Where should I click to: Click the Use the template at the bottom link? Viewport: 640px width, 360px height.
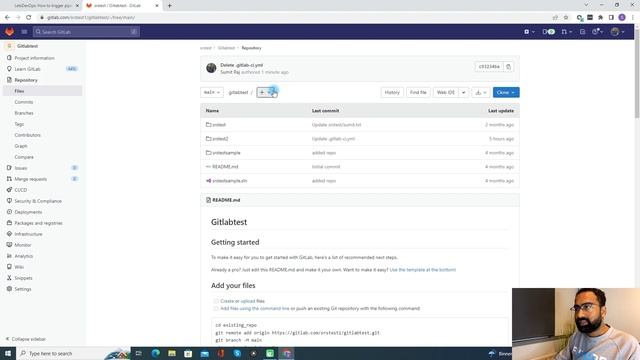click(x=423, y=270)
